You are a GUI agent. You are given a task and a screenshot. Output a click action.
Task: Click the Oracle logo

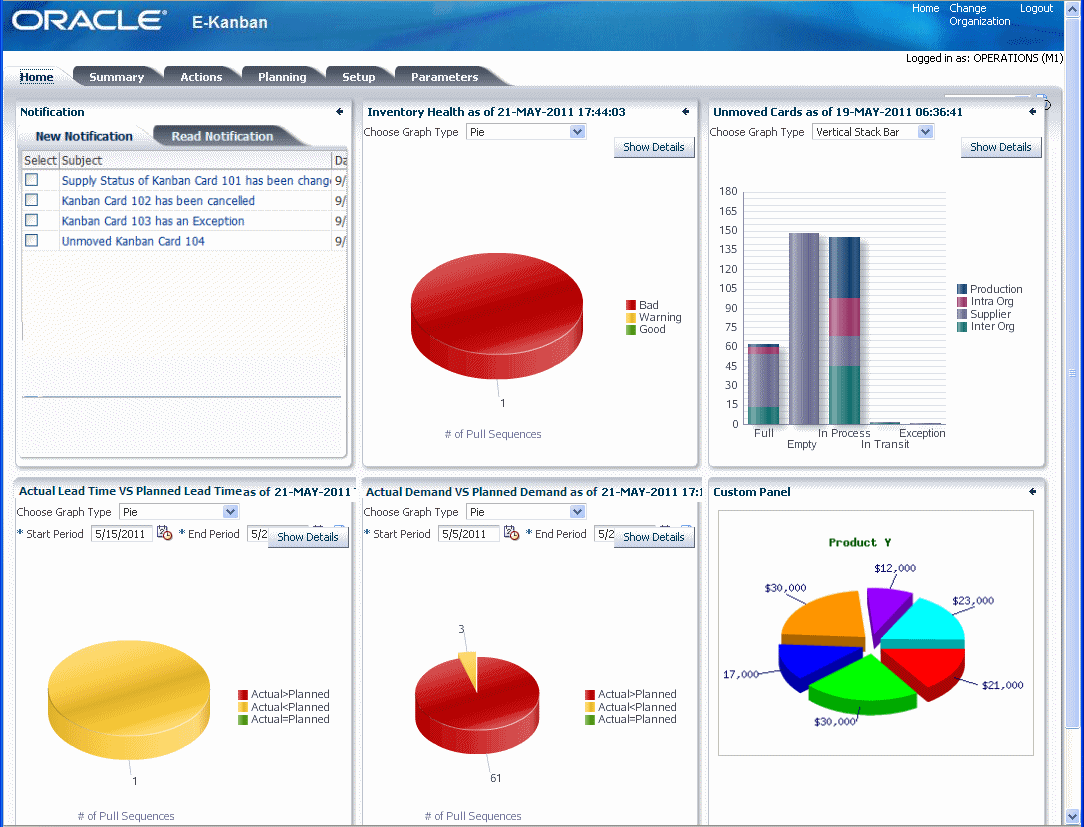click(89, 20)
